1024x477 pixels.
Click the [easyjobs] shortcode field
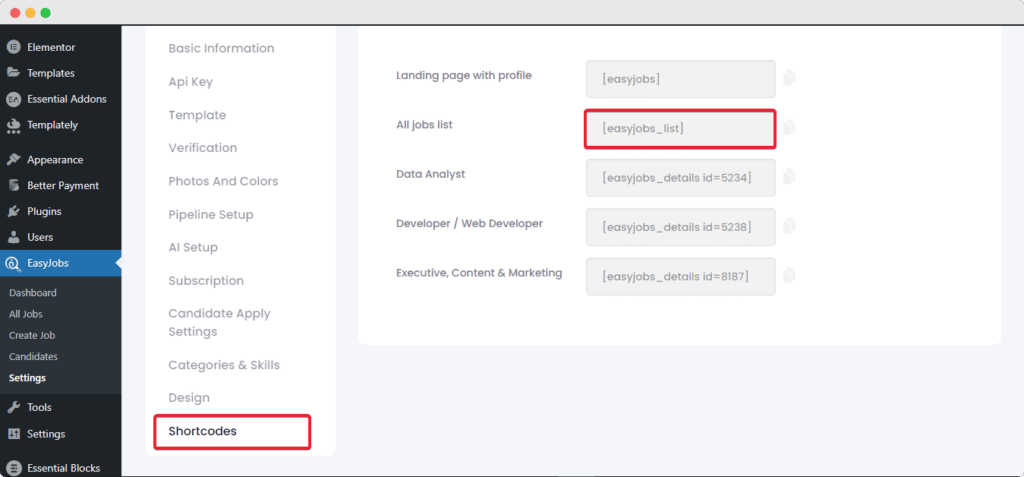tap(680, 79)
